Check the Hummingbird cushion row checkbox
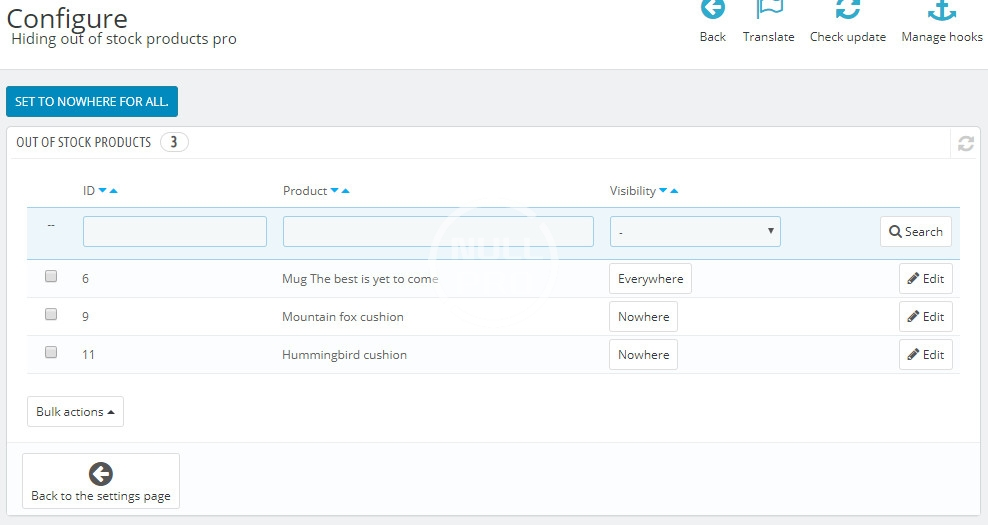 51,353
